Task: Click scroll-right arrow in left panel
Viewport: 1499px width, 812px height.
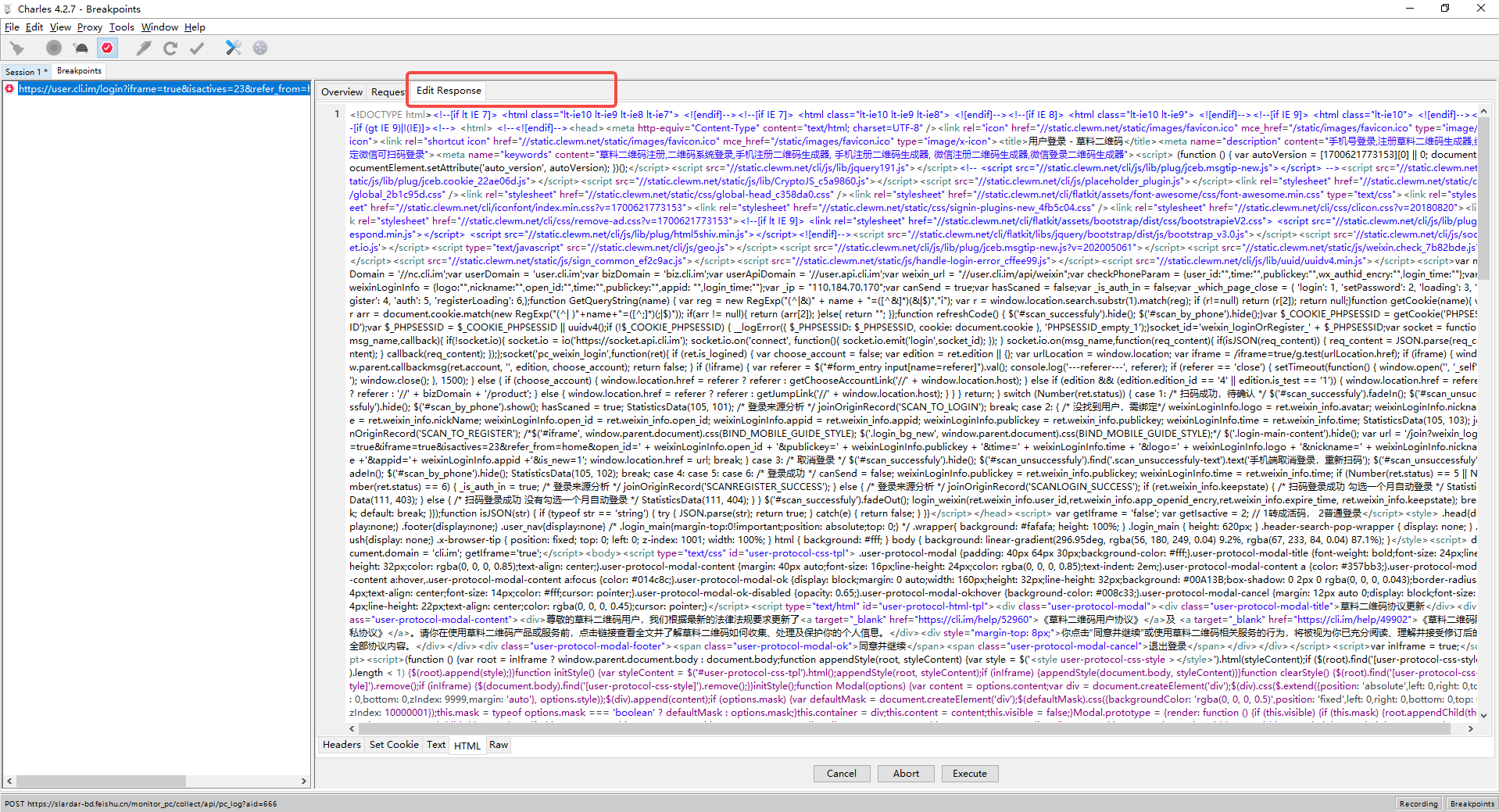Action: tap(304, 781)
